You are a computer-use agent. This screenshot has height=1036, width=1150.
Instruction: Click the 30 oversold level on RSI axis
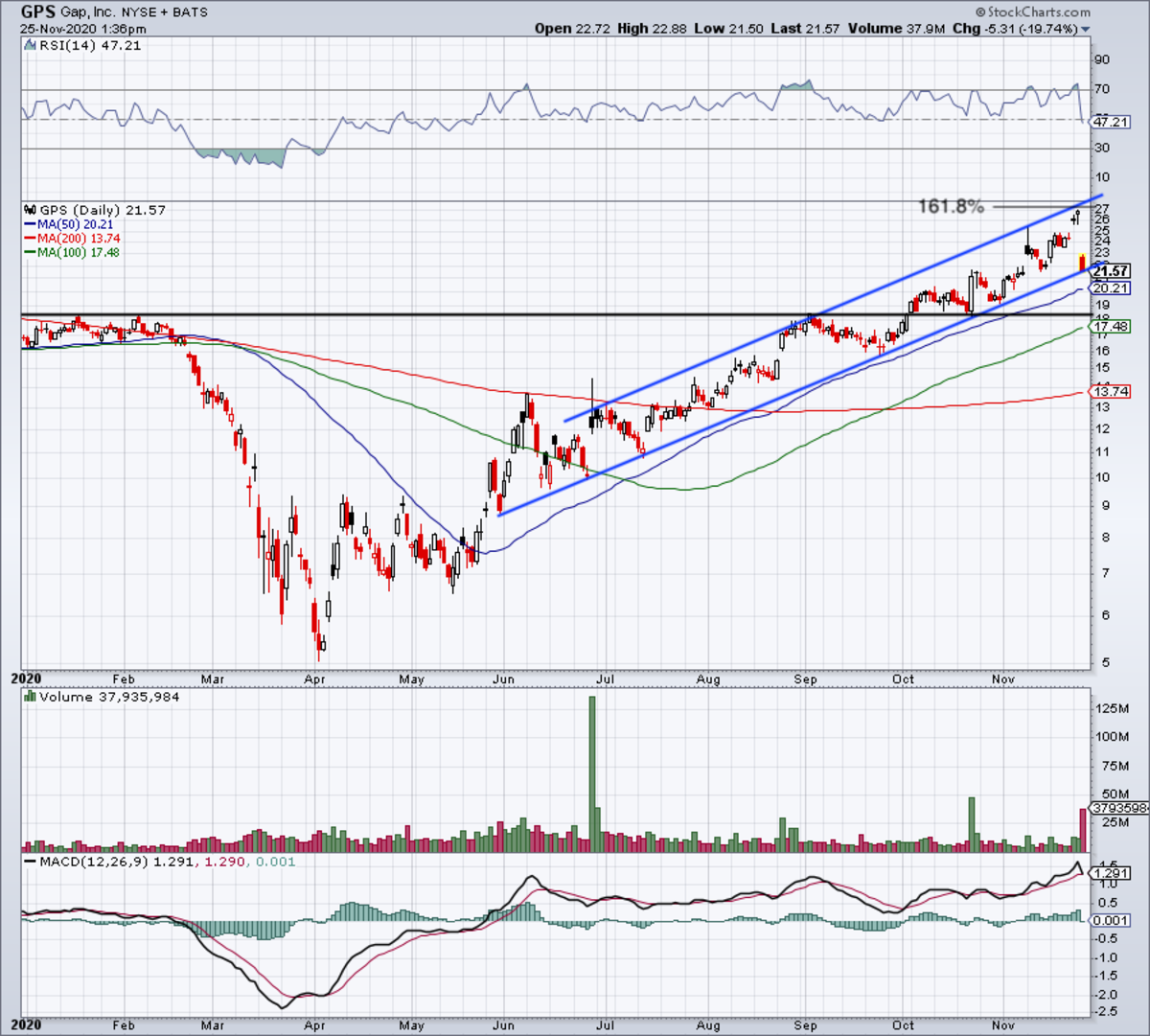pos(1102,148)
